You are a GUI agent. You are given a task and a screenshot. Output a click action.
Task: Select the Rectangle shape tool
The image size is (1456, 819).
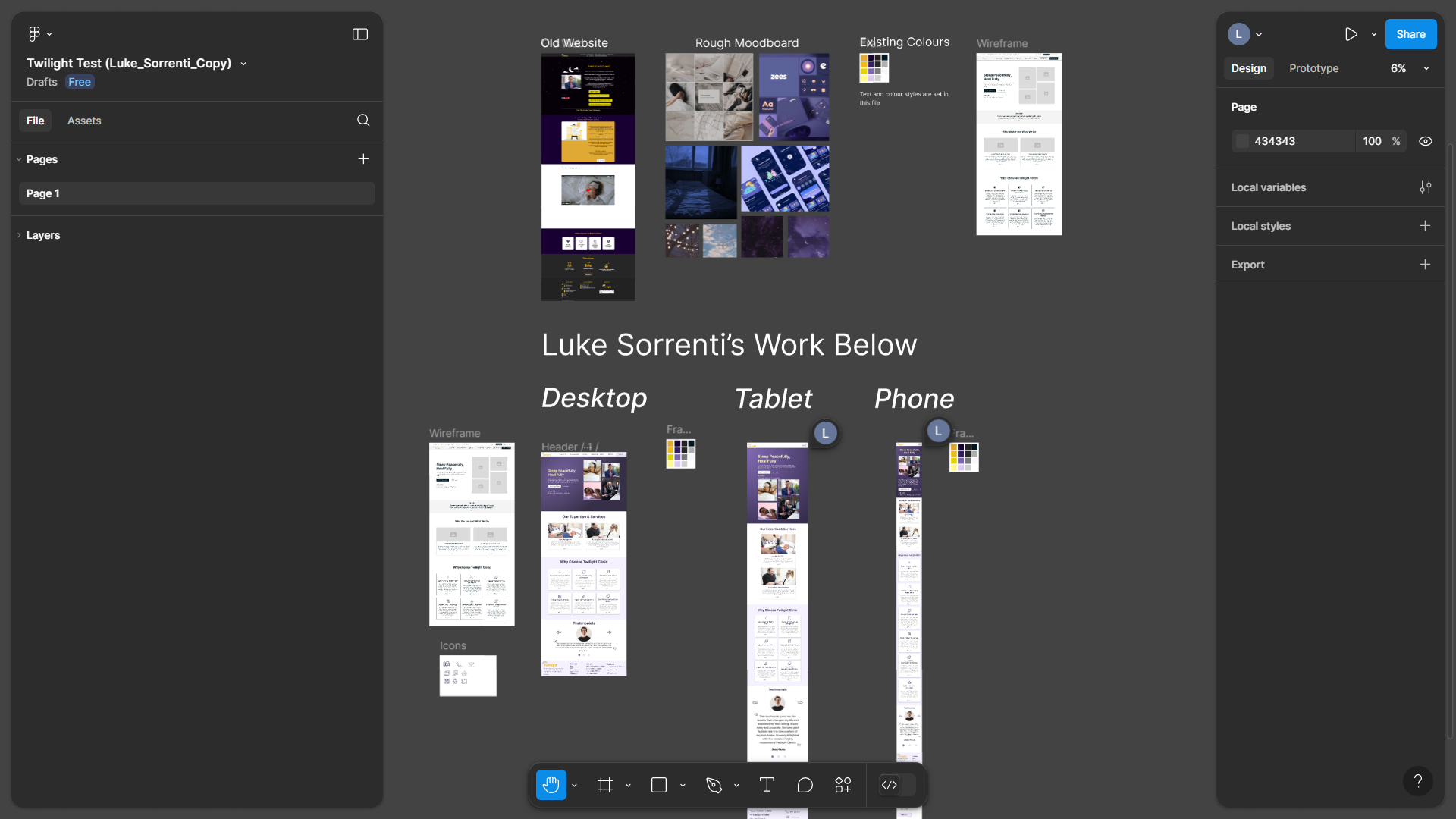pyautogui.click(x=659, y=785)
